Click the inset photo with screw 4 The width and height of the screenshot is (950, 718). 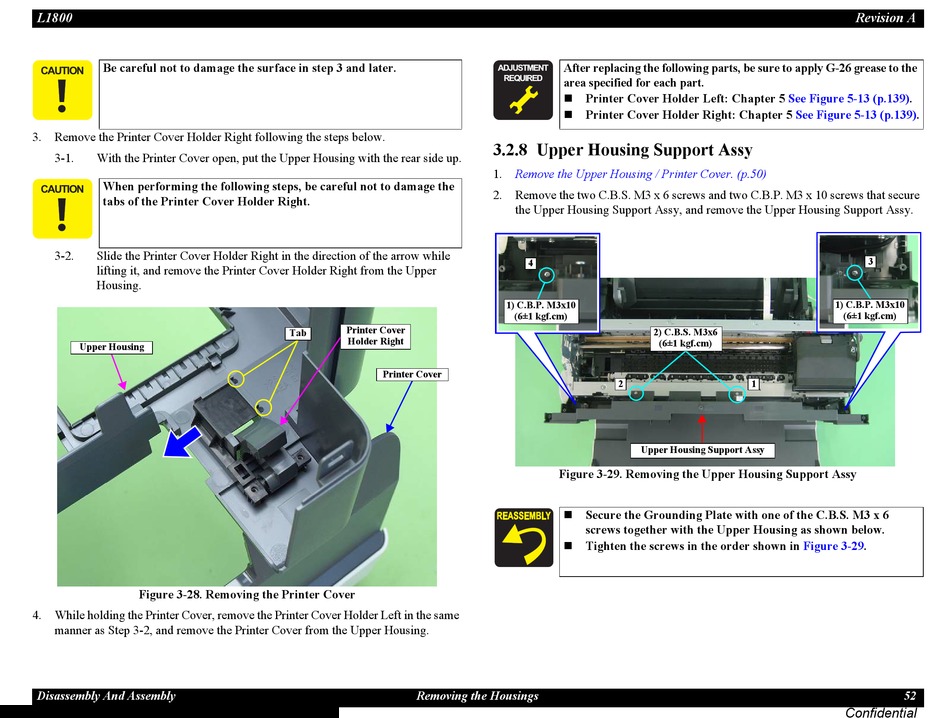click(x=548, y=283)
